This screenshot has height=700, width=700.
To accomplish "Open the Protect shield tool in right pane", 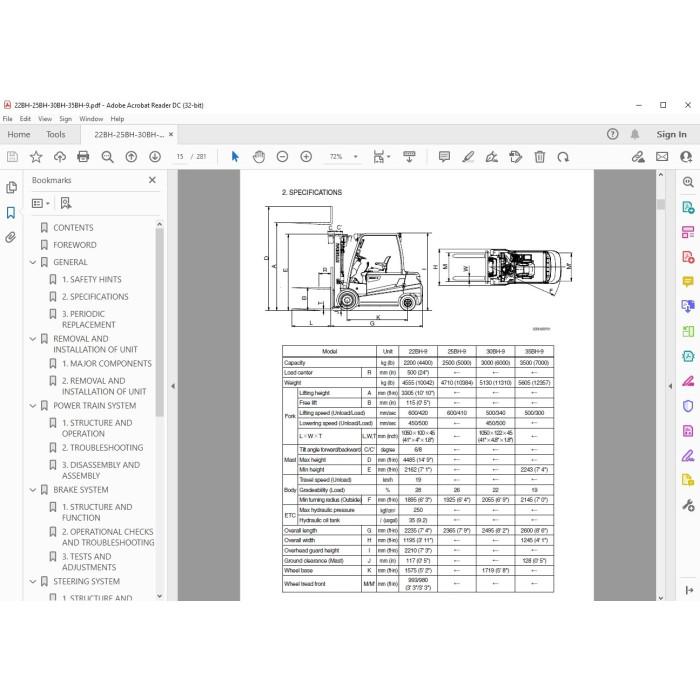I will (x=688, y=406).
